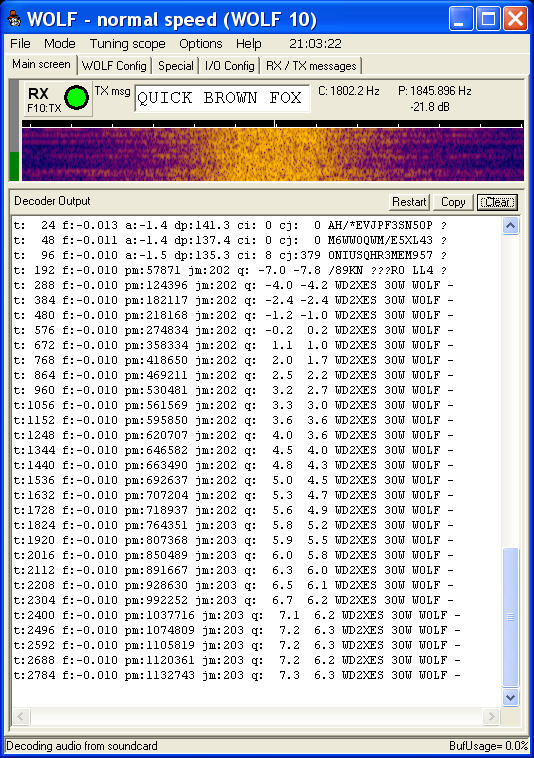Select the RX / TX messages tab
The width and height of the screenshot is (534, 758).
pyautogui.click(x=311, y=66)
